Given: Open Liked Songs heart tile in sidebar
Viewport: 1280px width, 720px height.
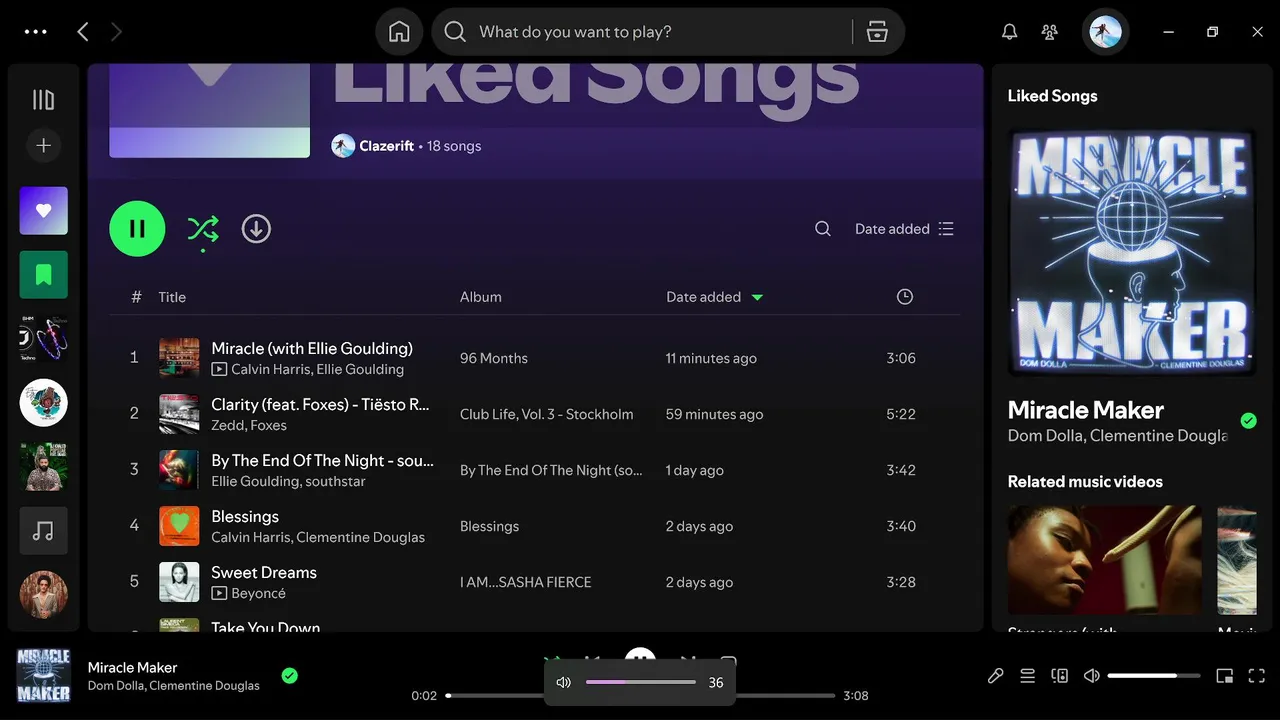Looking at the screenshot, I should tap(44, 211).
